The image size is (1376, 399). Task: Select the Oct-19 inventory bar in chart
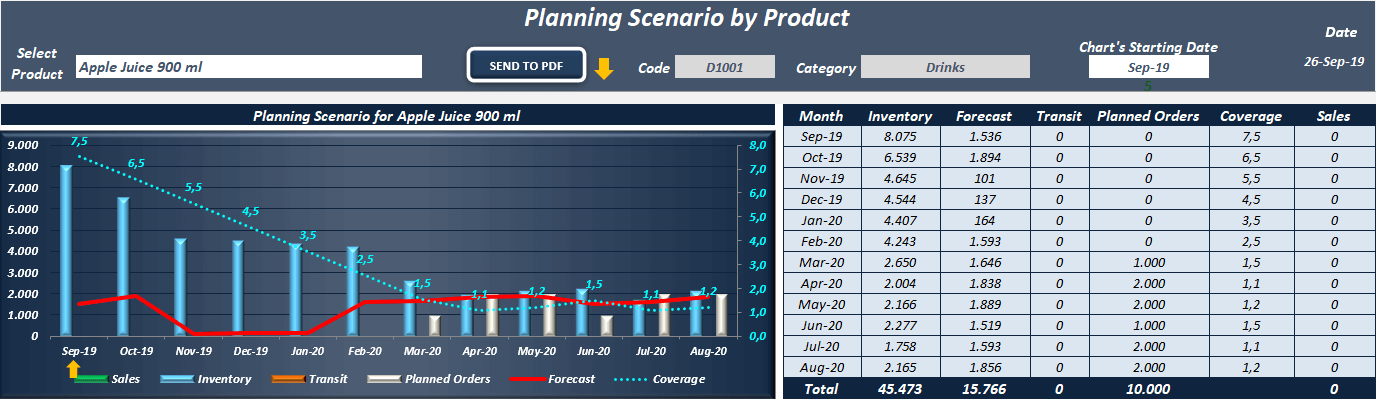124,266
